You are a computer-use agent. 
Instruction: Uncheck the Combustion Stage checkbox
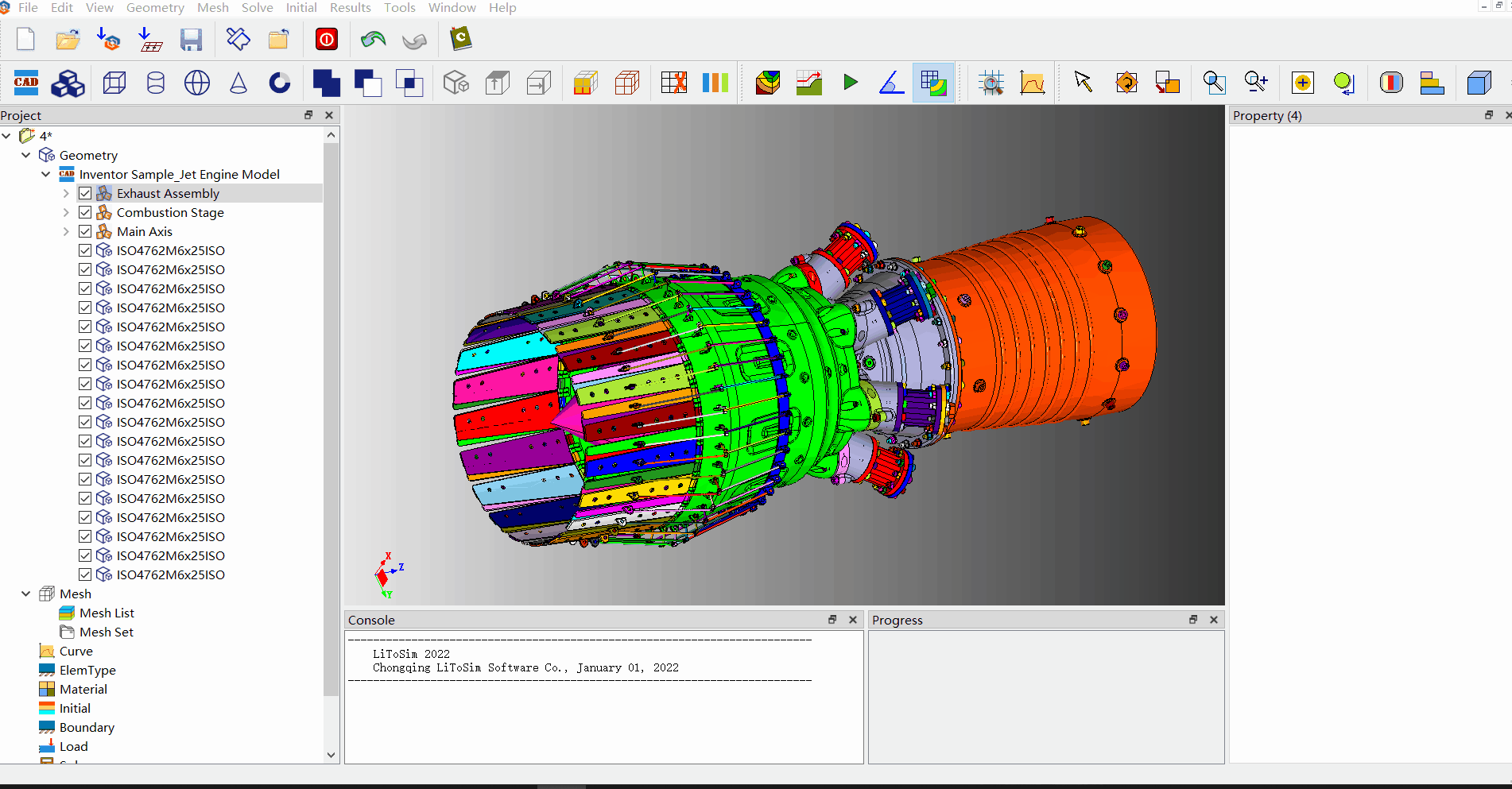[x=85, y=212]
